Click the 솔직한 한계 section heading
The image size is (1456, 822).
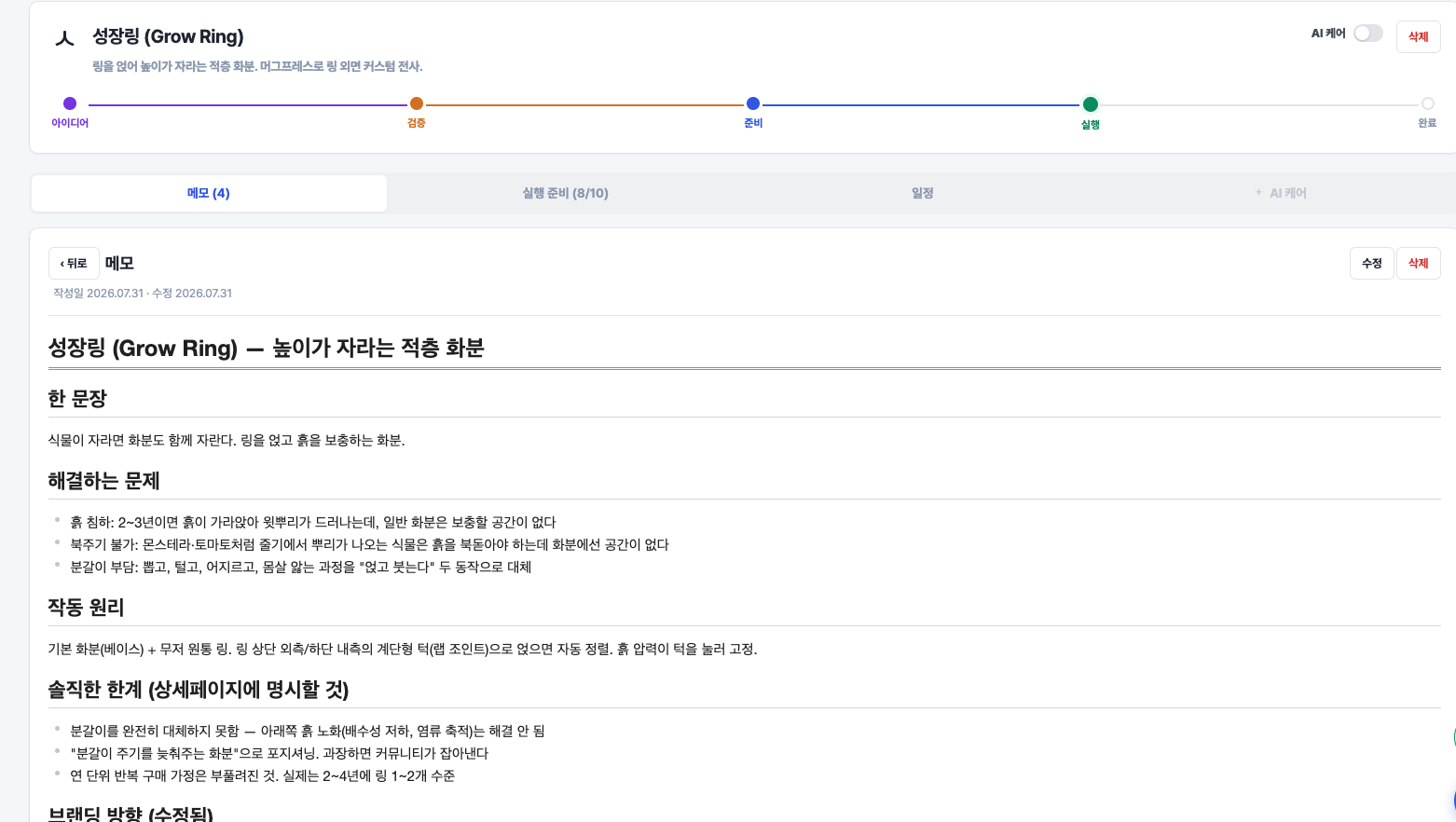point(199,689)
